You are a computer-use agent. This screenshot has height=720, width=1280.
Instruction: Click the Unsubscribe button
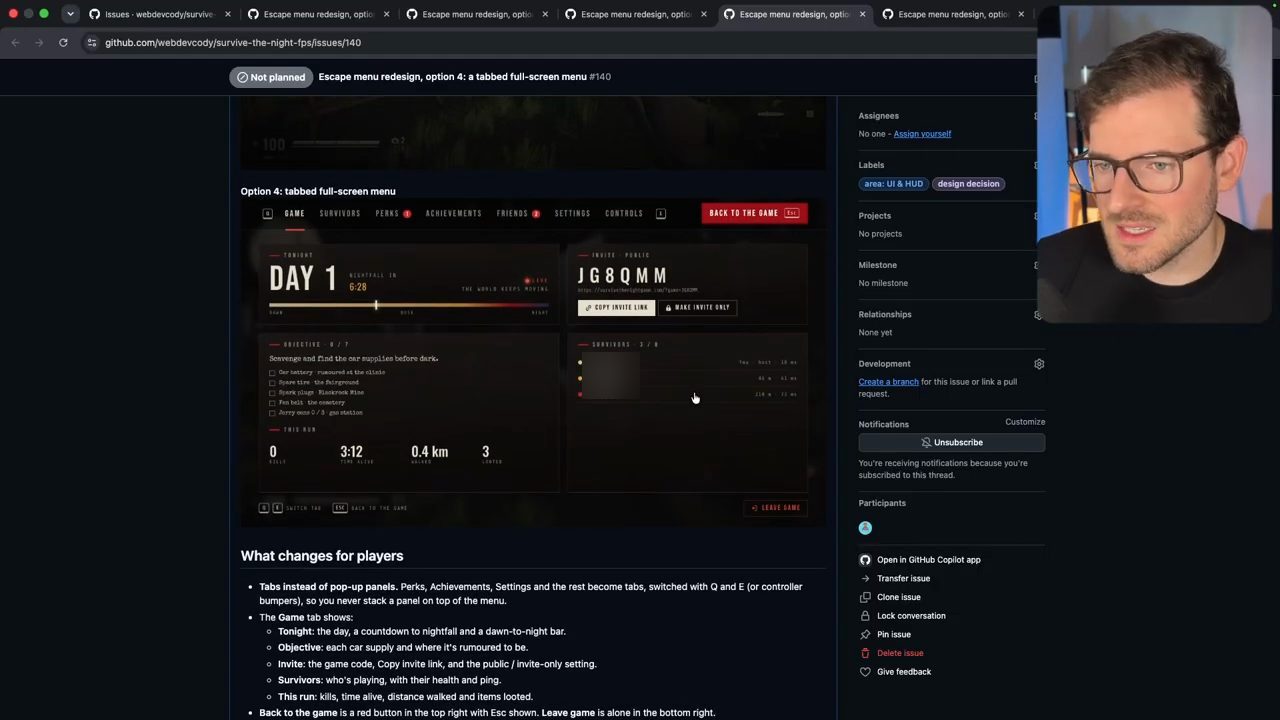point(952,442)
